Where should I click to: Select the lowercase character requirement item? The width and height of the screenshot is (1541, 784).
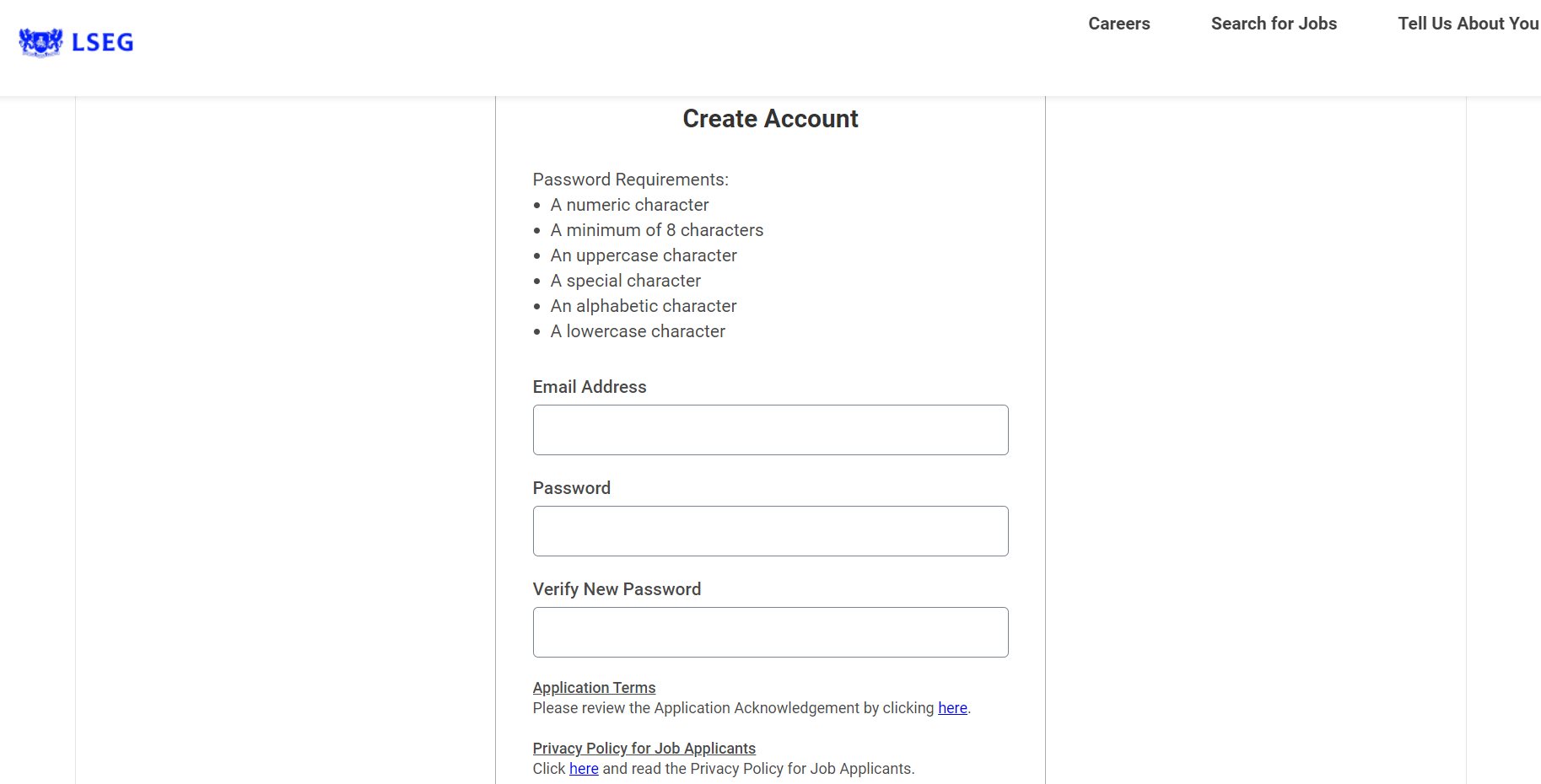(638, 331)
